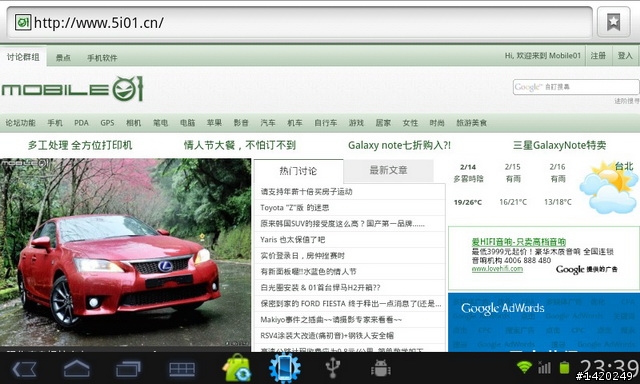Image resolution: width=640 pixels, height=384 pixels.
Task: Open the PDA nav category
Action: point(81,122)
